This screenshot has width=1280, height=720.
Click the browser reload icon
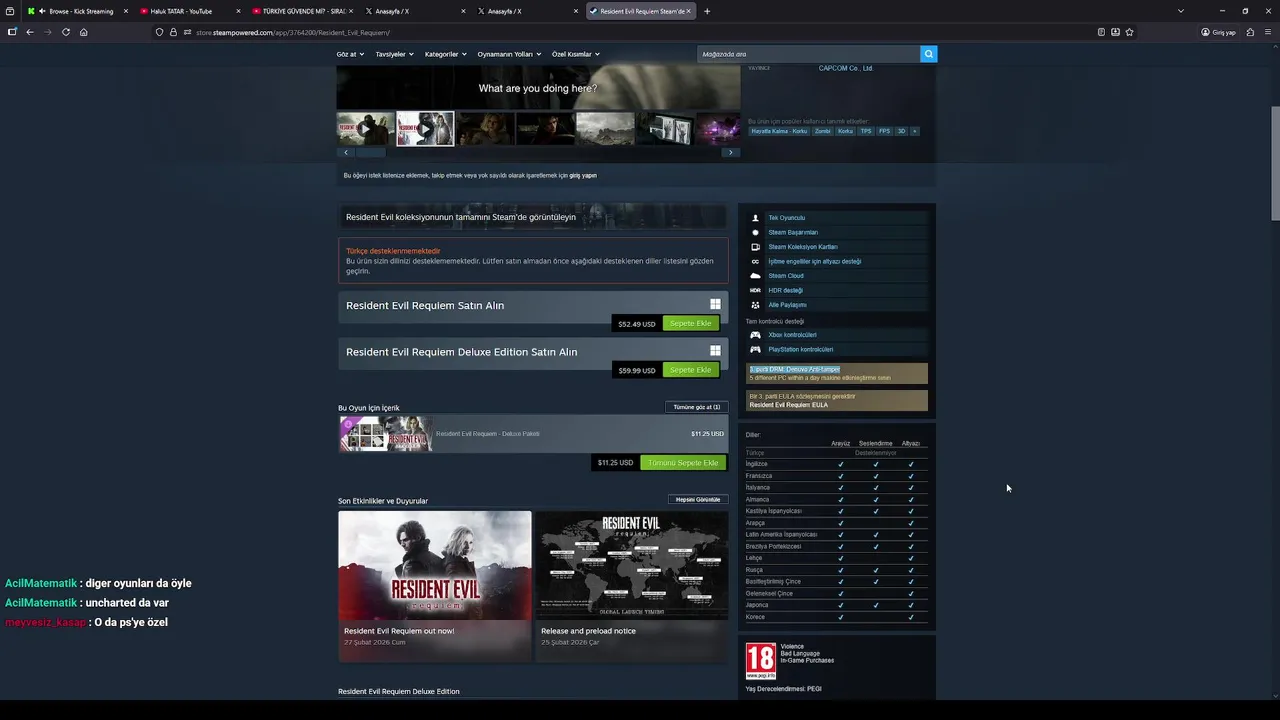(x=66, y=32)
